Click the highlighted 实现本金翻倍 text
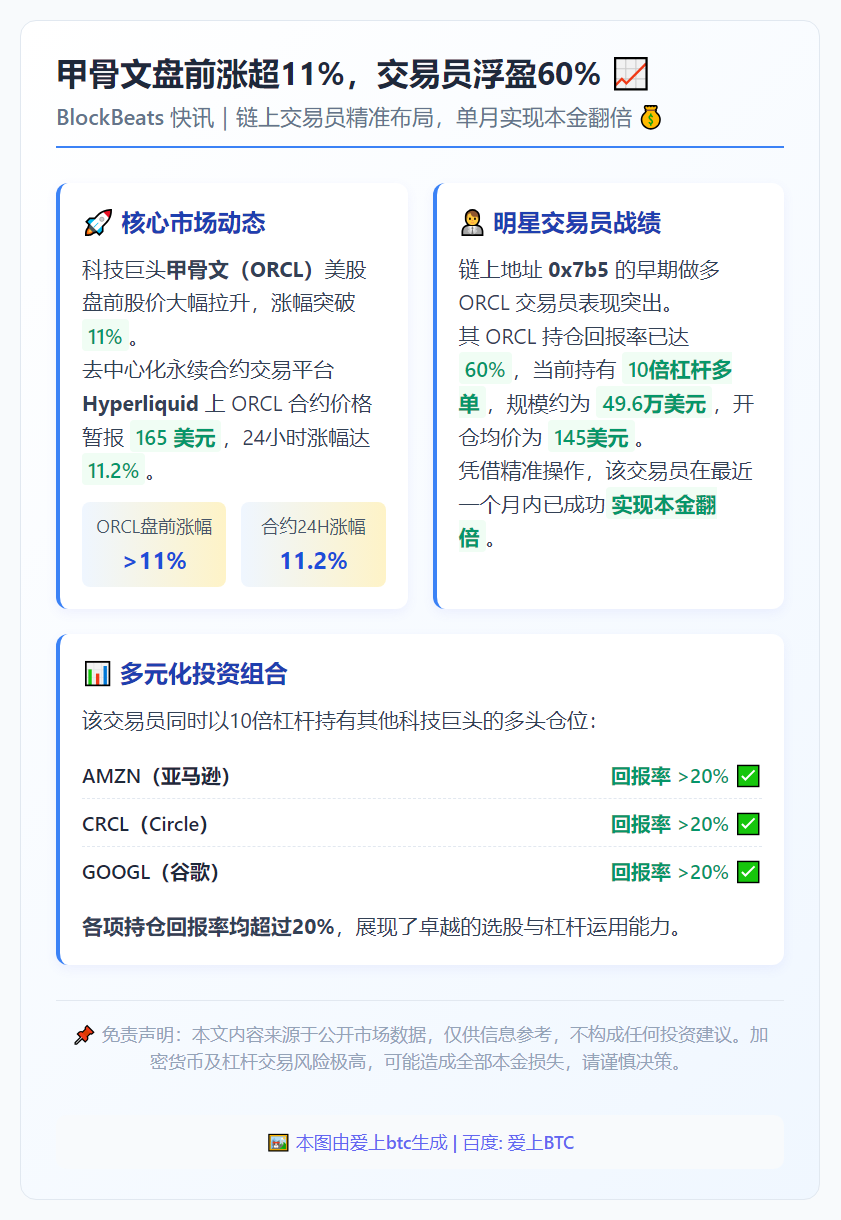The height and width of the screenshot is (1220, 841). tap(588, 521)
